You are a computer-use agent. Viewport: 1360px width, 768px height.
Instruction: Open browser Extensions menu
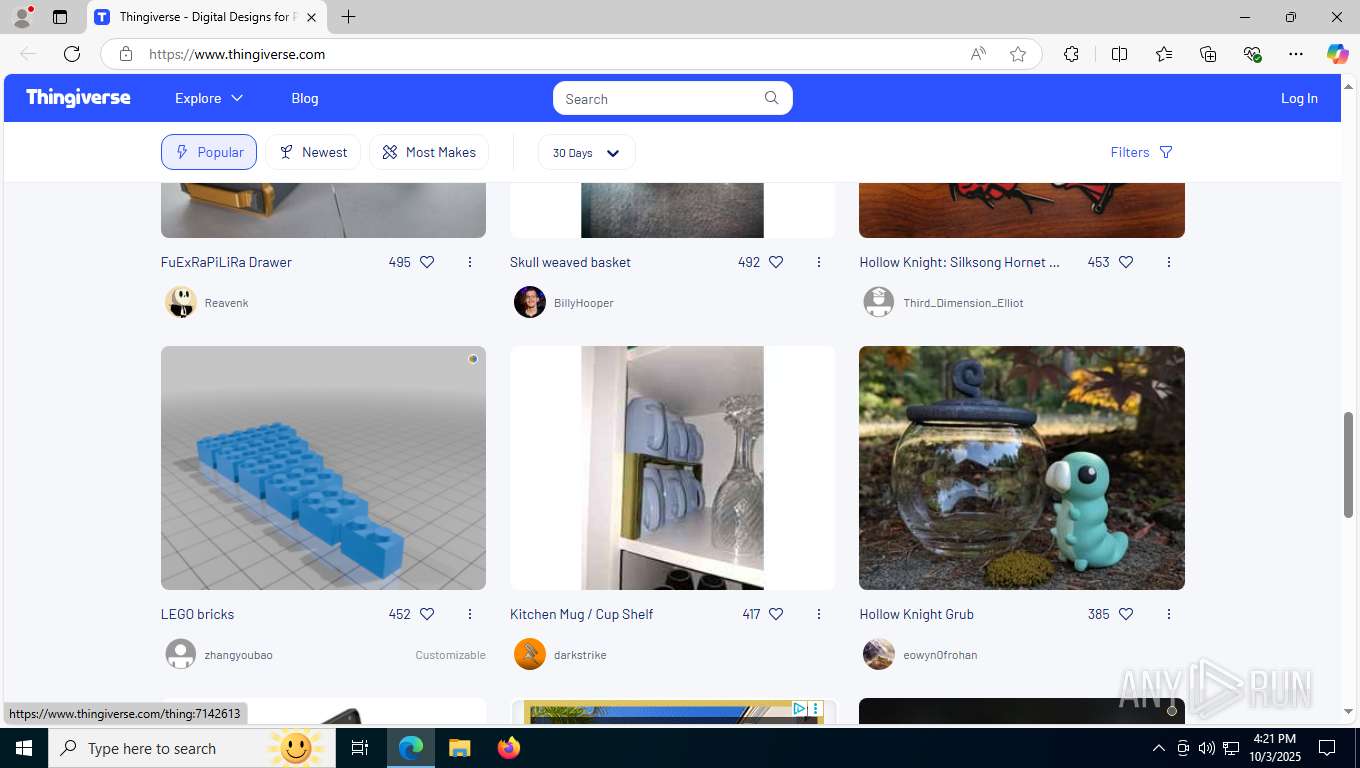click(x=1071, y=54)
